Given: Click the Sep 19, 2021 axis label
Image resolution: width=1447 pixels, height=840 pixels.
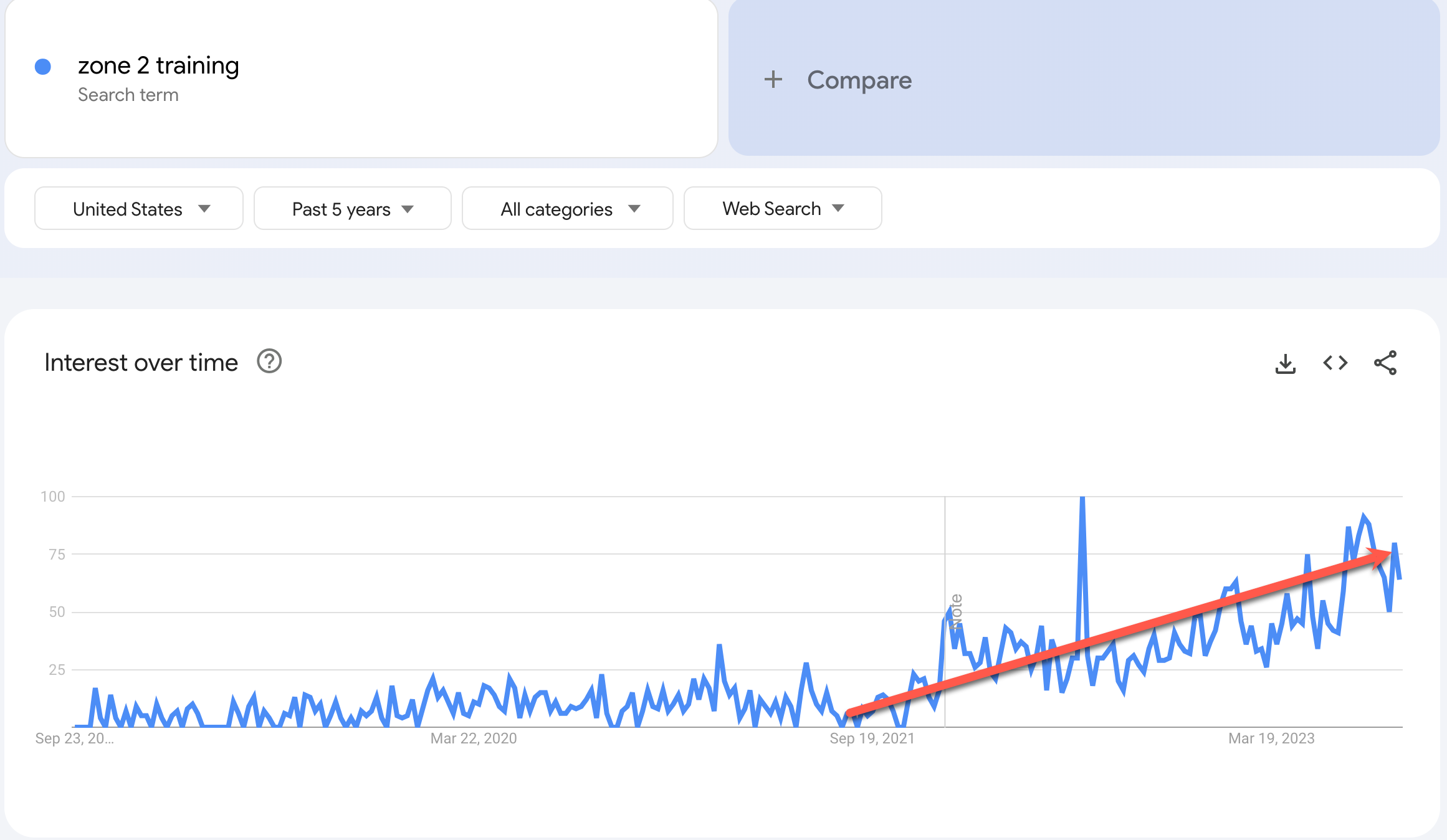Looking at the screenshot, I should pyautogui.click(x=872, y=738).
